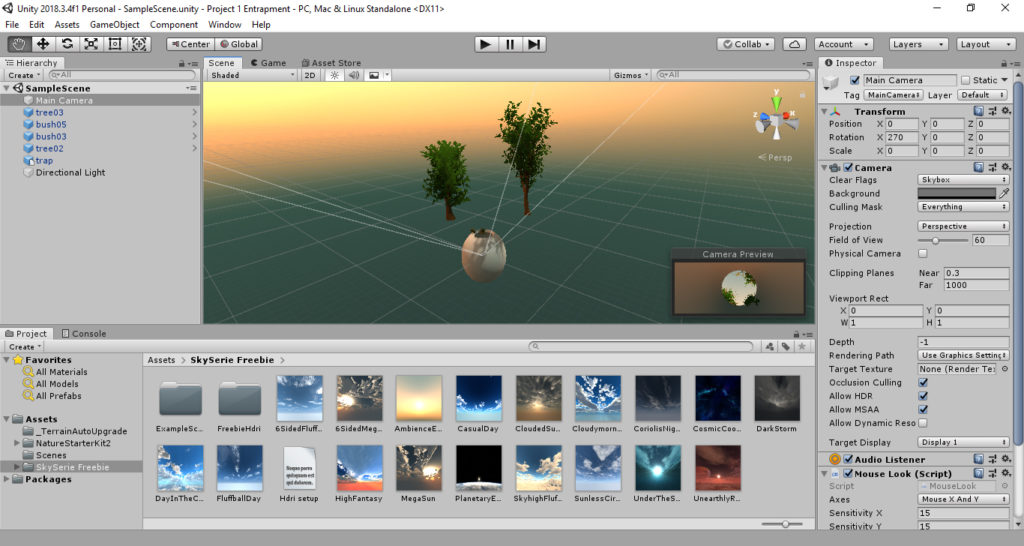Toggle Occlusion Culling checkbox
Image resolution: width=1024 pixels, height=546 pixels.
pyautogui.click(x=923, y=382)
